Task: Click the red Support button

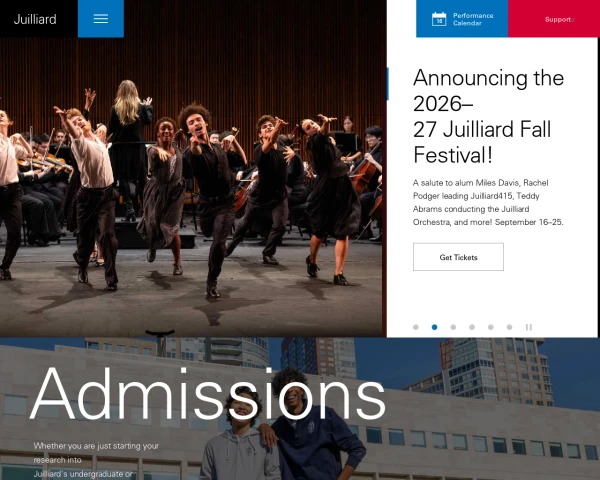Action: (554, 19)
